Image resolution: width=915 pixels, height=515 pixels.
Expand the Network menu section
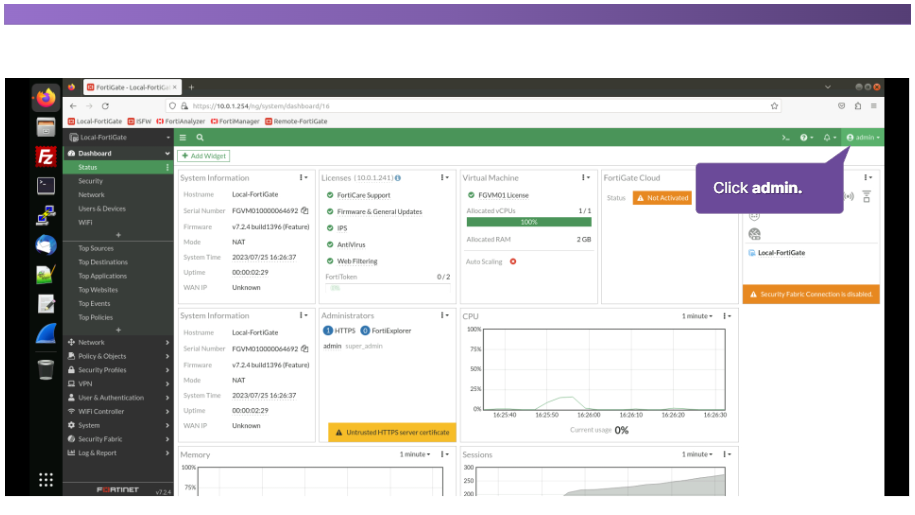pos(118,342)
